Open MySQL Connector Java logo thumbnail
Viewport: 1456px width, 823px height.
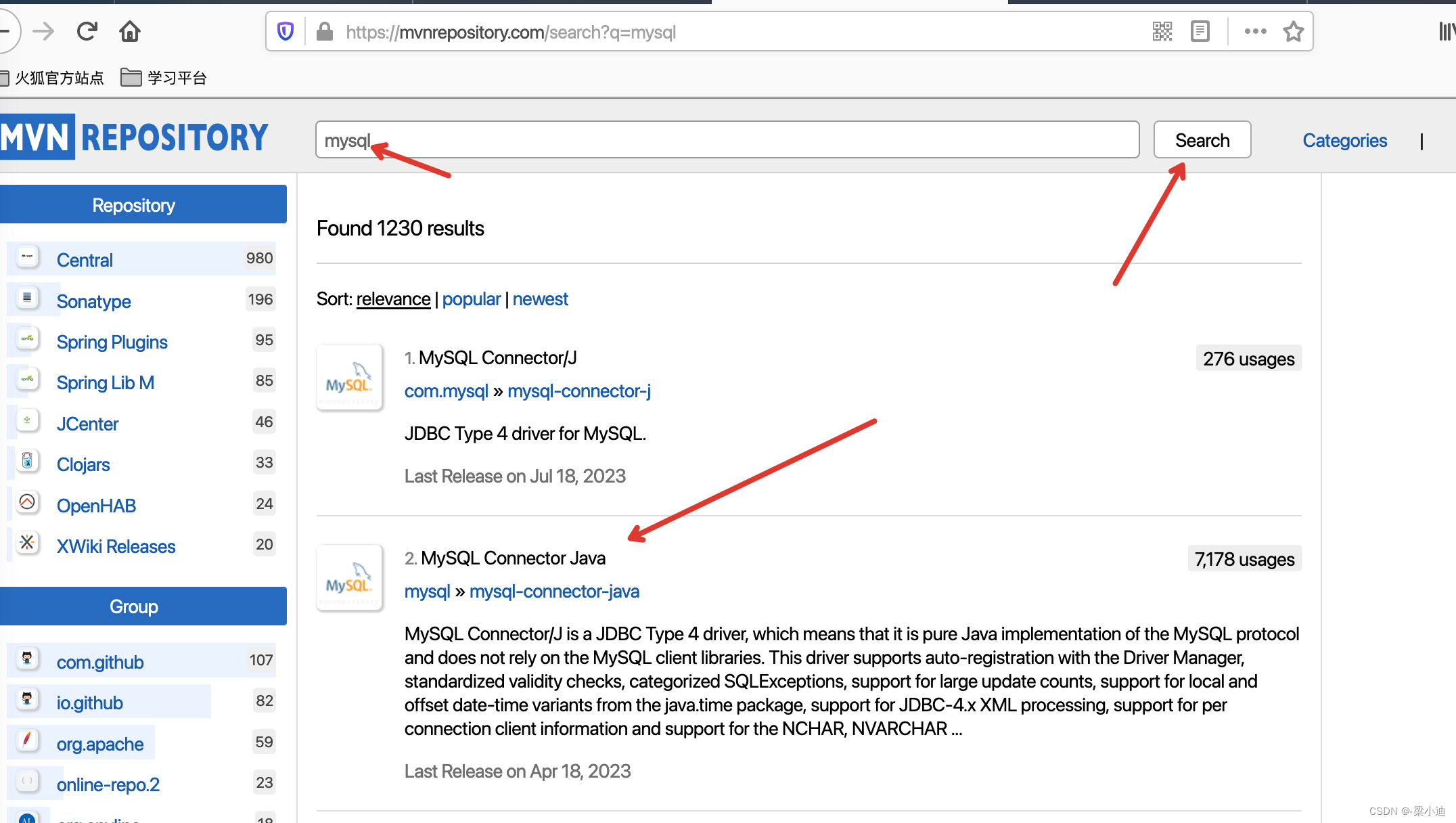pos(349,577)
